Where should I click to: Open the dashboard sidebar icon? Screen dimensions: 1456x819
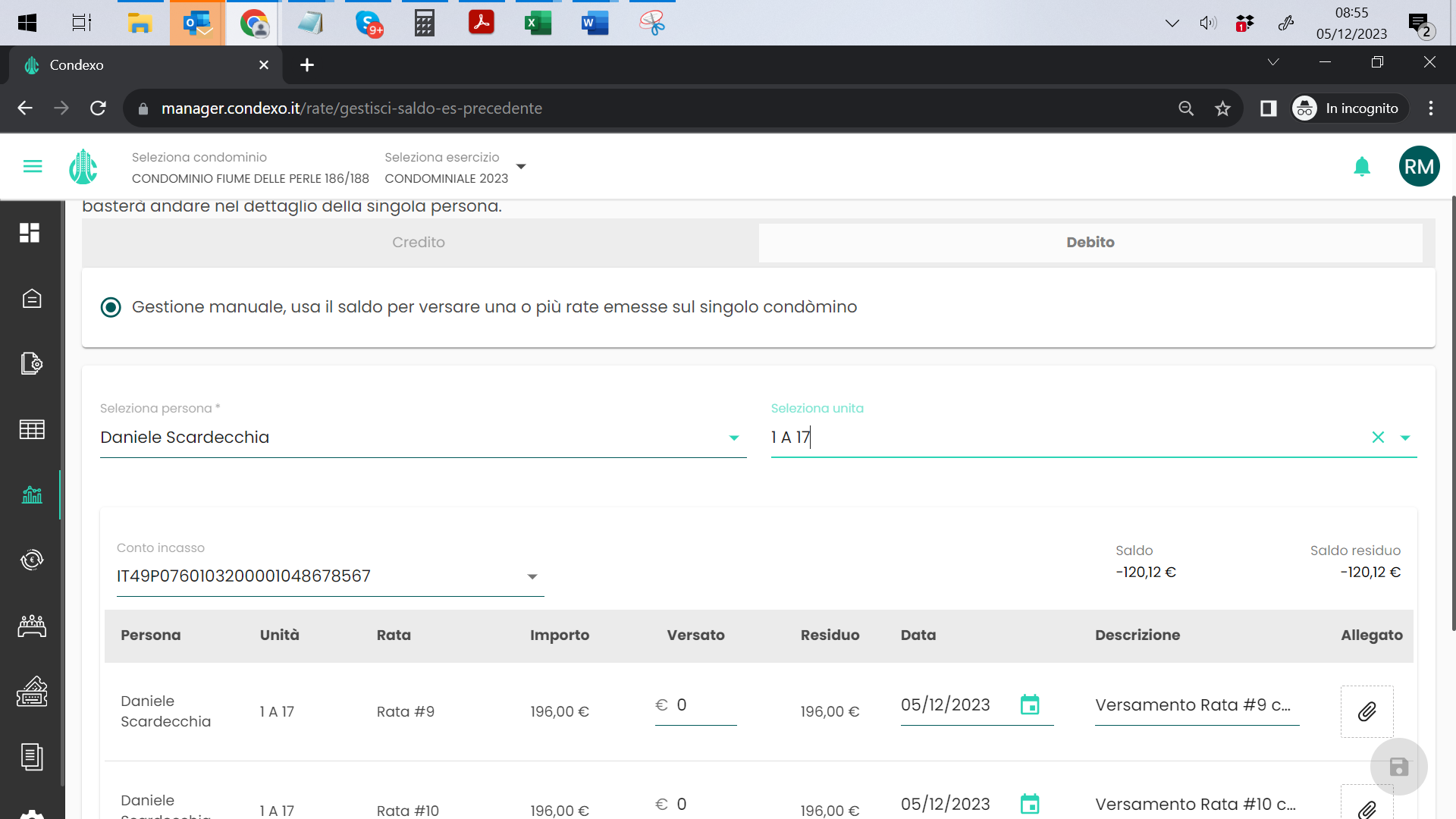pos(30,233)
